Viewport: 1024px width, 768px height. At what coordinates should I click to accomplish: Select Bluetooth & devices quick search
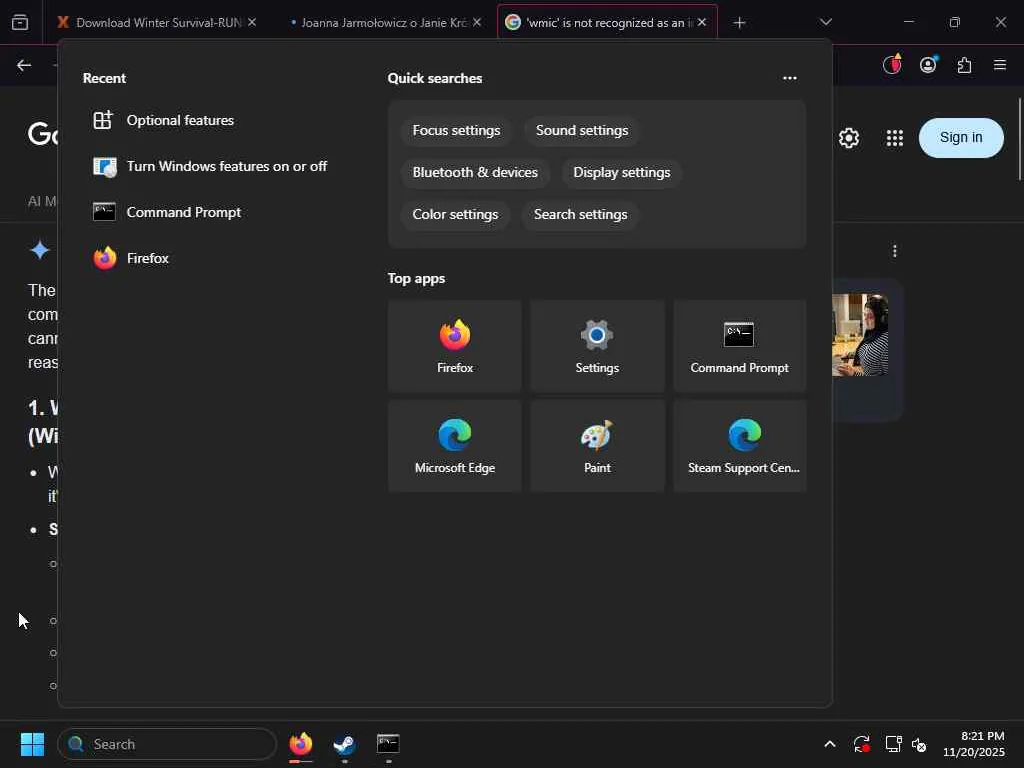pos(475,172)
